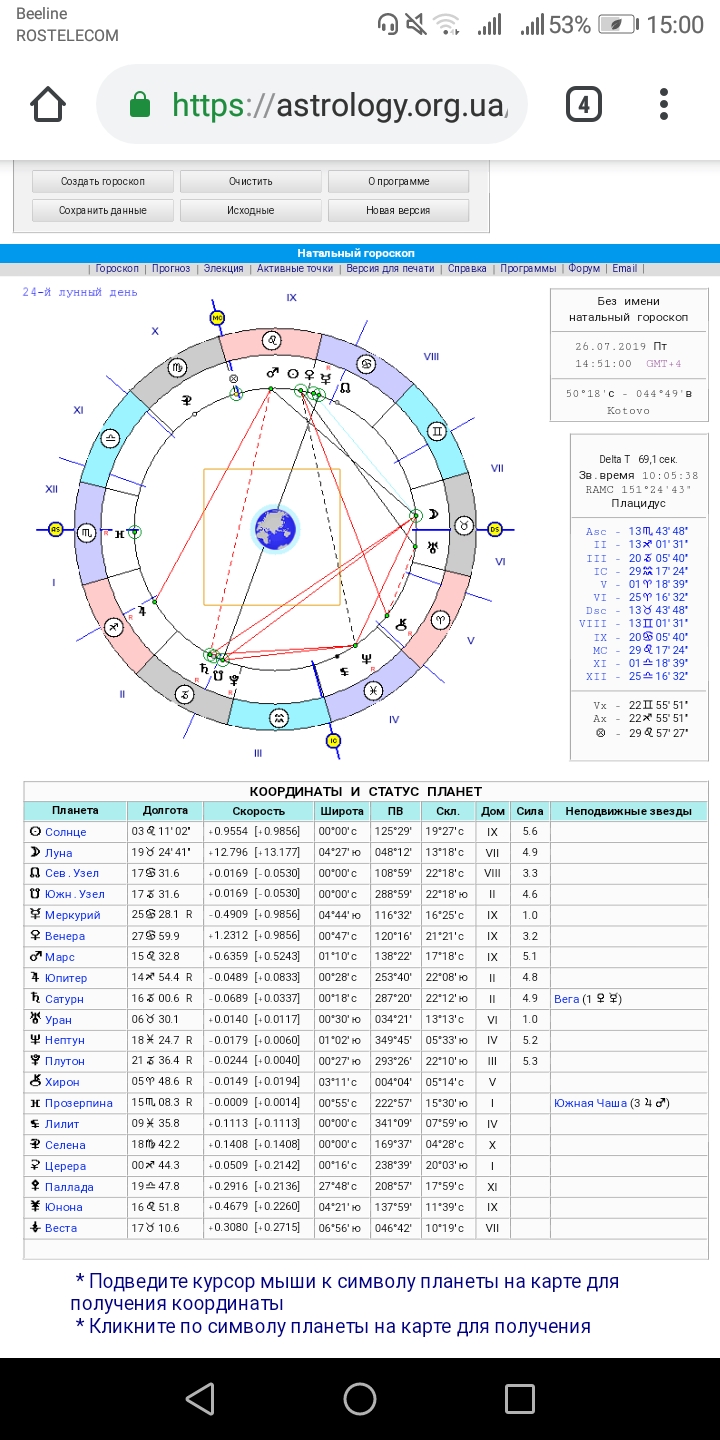Screen dimensions: 720x1440
Task: Open the Активные точки menu item
Action: pyautogui.click(x=295, y=269)
